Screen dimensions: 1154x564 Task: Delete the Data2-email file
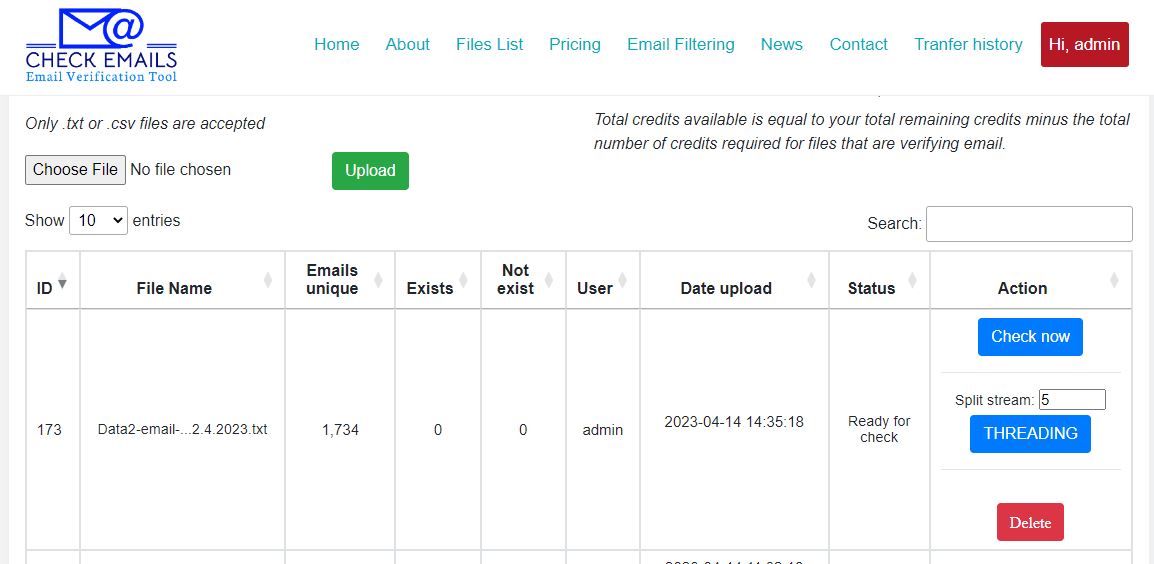tap(1029, 523)
